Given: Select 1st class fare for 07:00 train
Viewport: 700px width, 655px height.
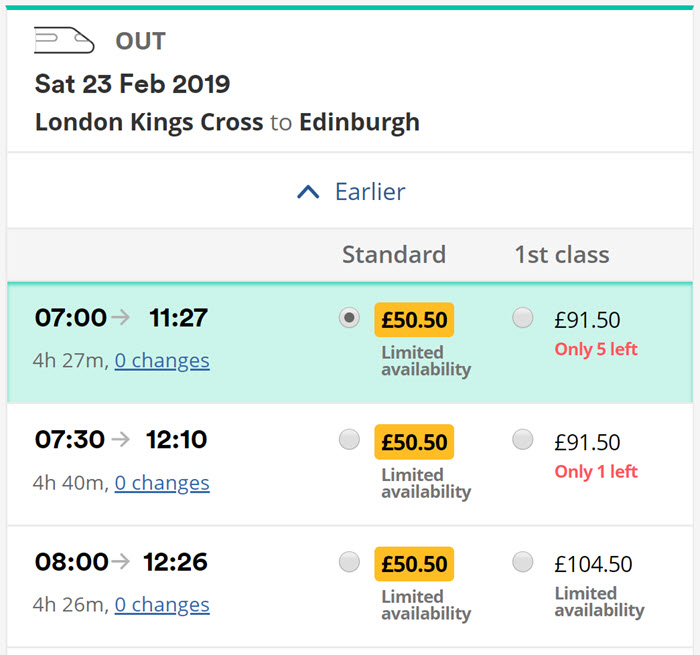Looking at the screenshot, I should tap(523, 318).
